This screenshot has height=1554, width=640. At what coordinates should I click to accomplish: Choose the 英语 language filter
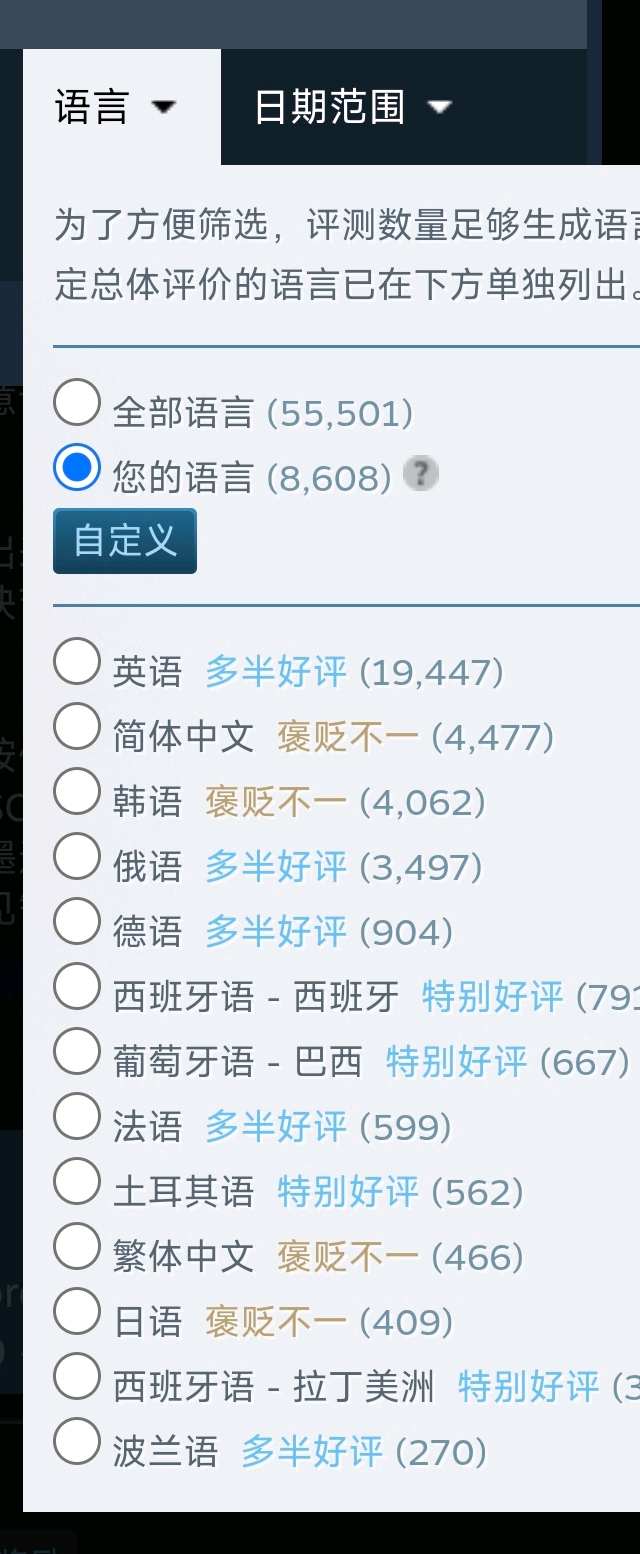(x=77, y=662)
